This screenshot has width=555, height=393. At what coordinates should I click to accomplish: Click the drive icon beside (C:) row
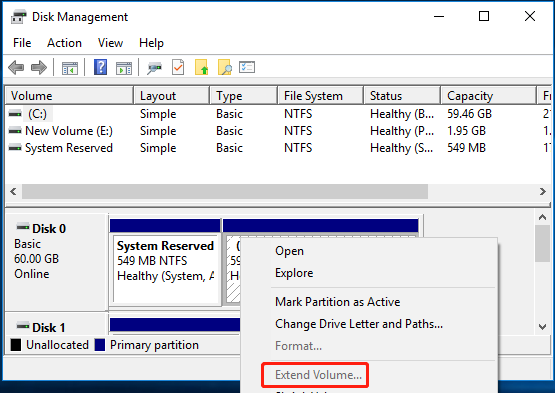15,114
